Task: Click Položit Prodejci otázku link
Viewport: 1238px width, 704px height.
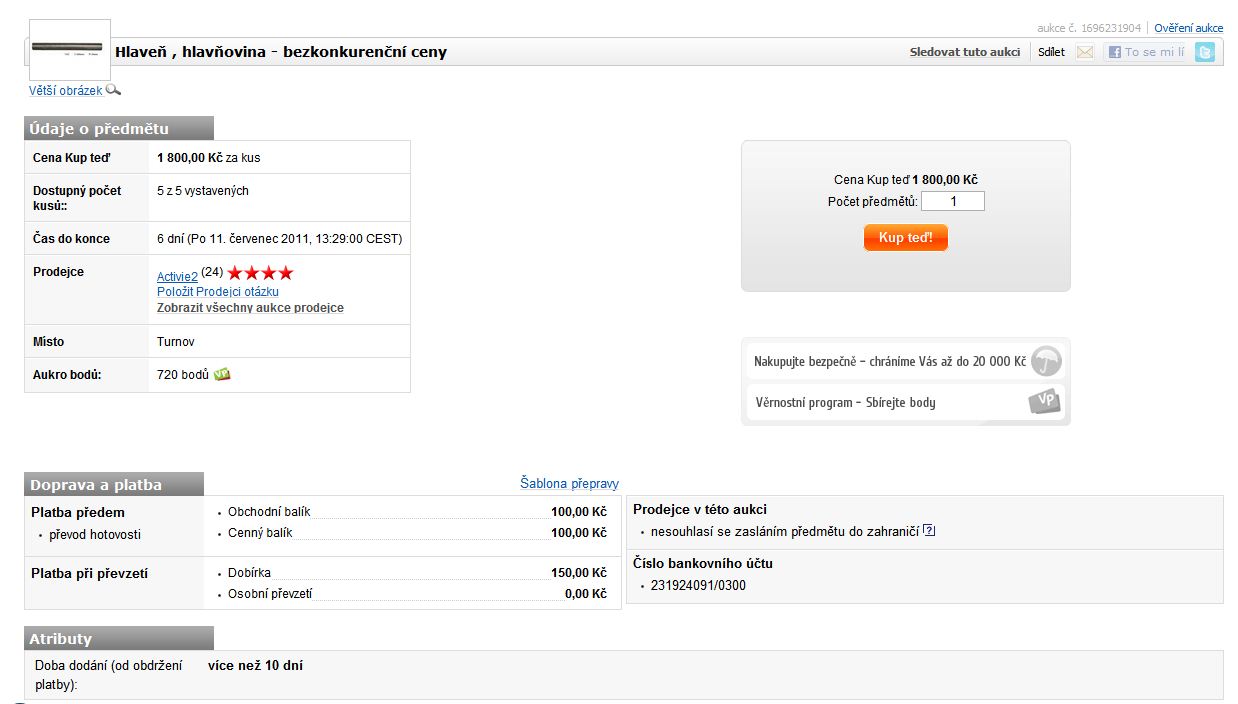Action: 217,292
